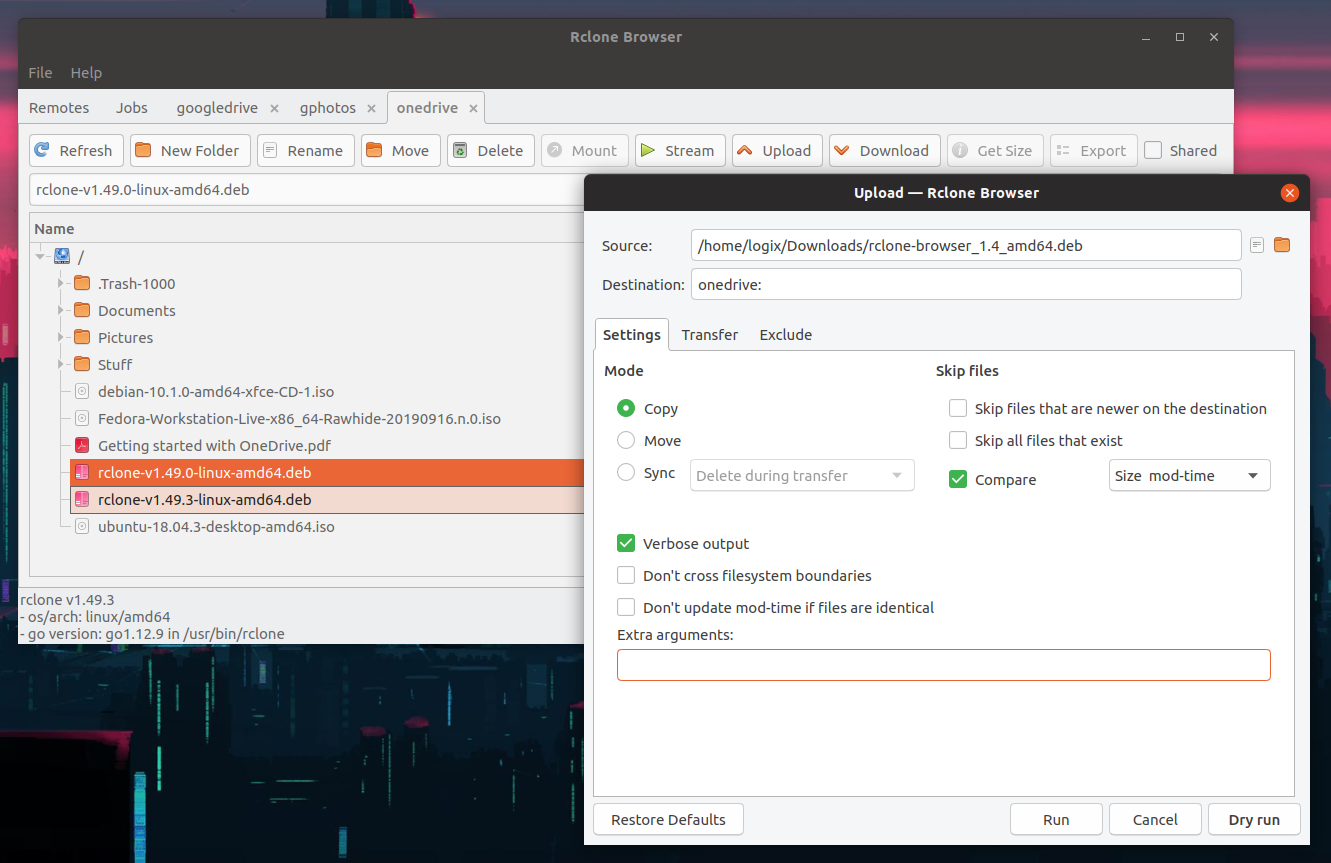Screen dimensions: 1331x863
Task: Open the folder browse icon beside Source
Action: [x=1282, y=244]
